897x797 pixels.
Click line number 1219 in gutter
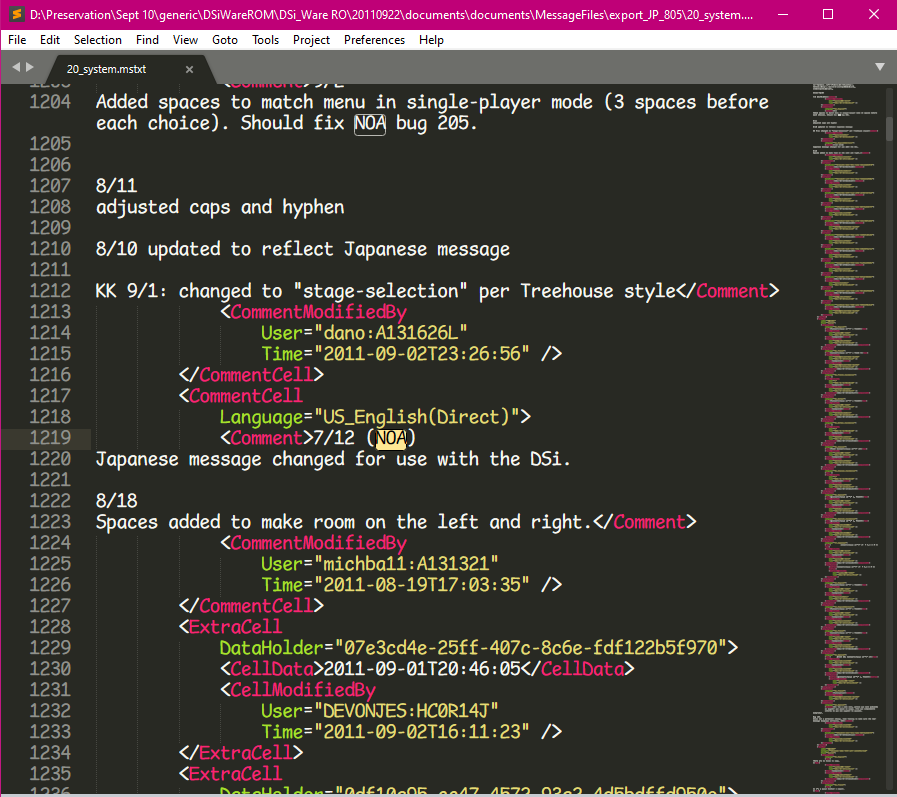click(x=50, y=438)
